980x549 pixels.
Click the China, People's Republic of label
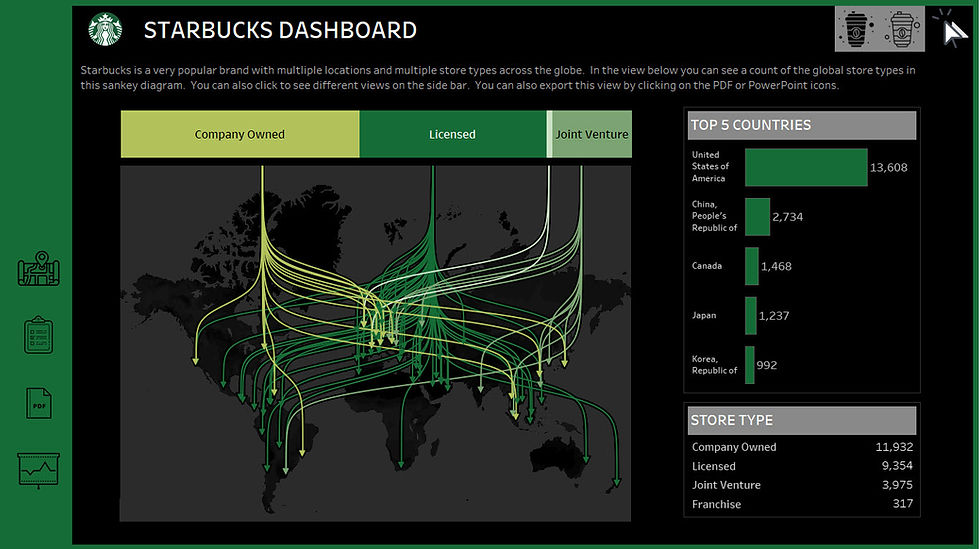coord(714,216)
